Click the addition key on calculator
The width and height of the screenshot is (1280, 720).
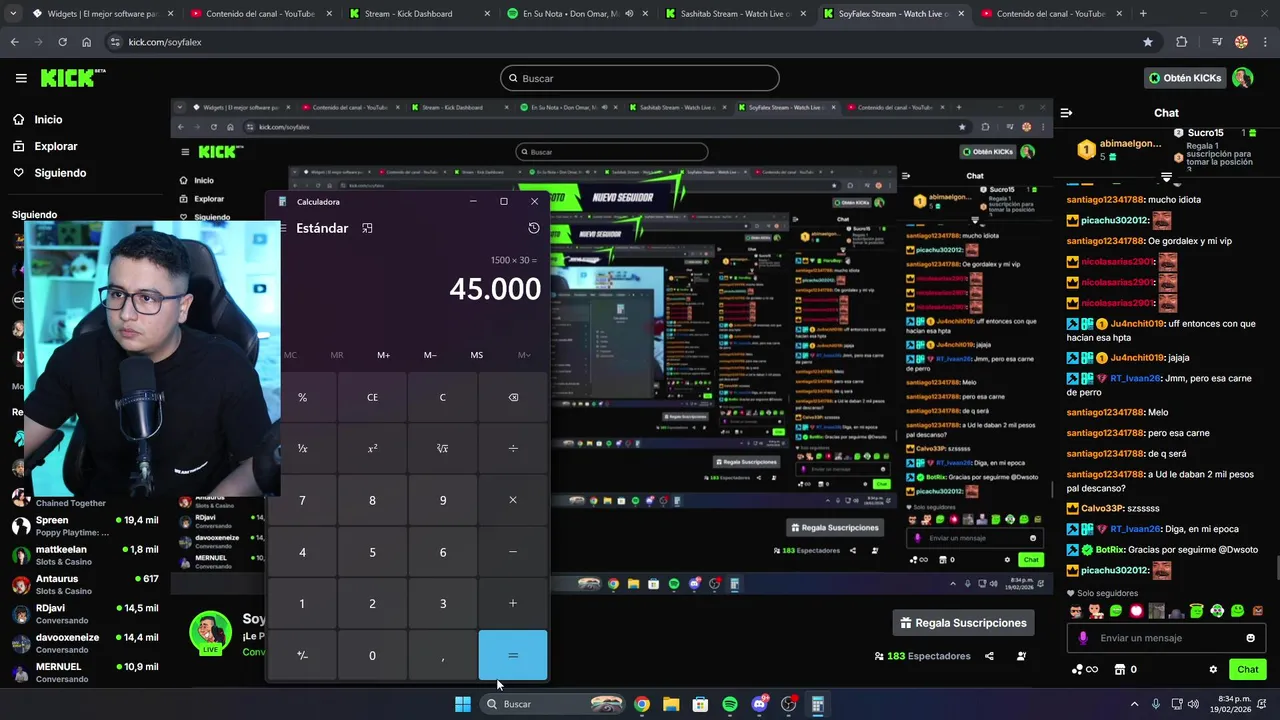pyautogui.click(x=513, y=603)
